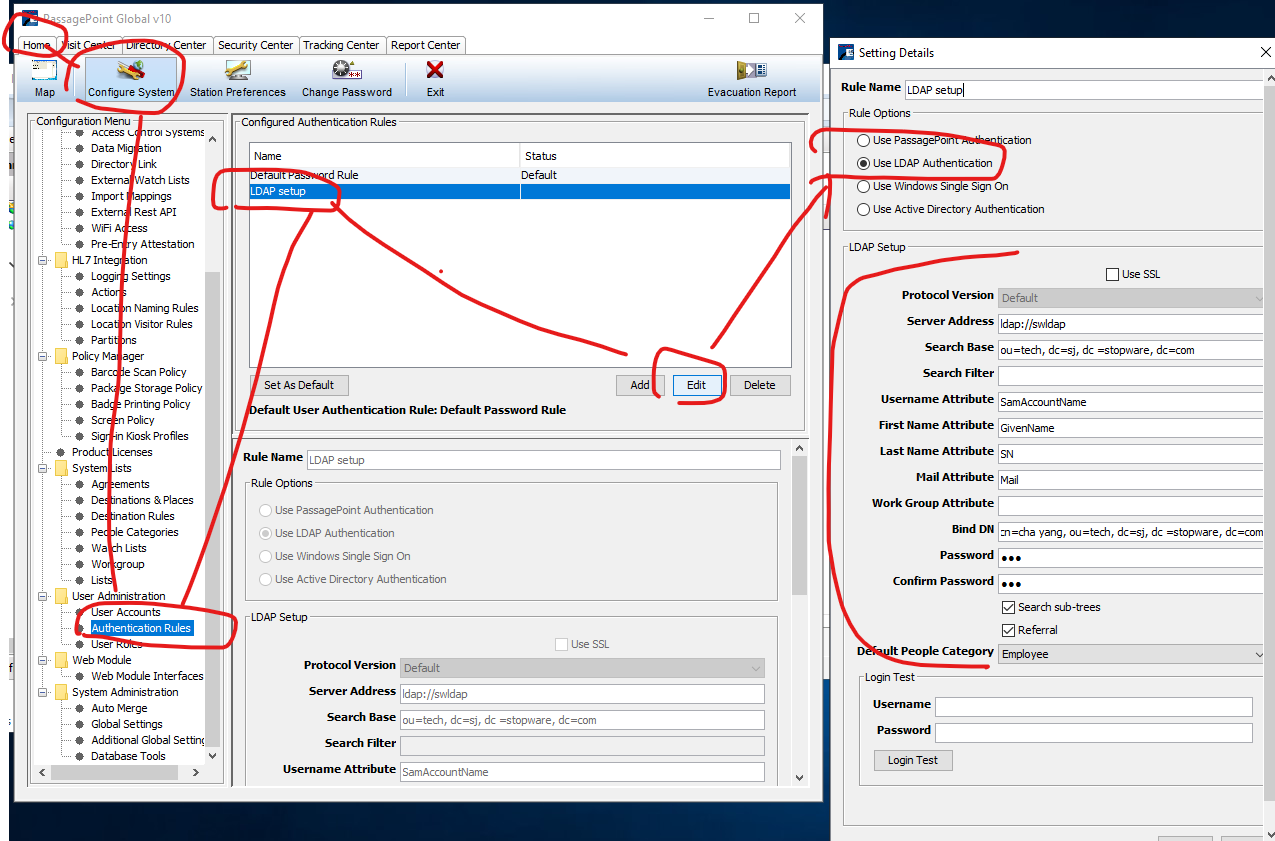Click the System Lists folder icon
The height and width of the screenshot is (841, 1275).
point(61,468)
